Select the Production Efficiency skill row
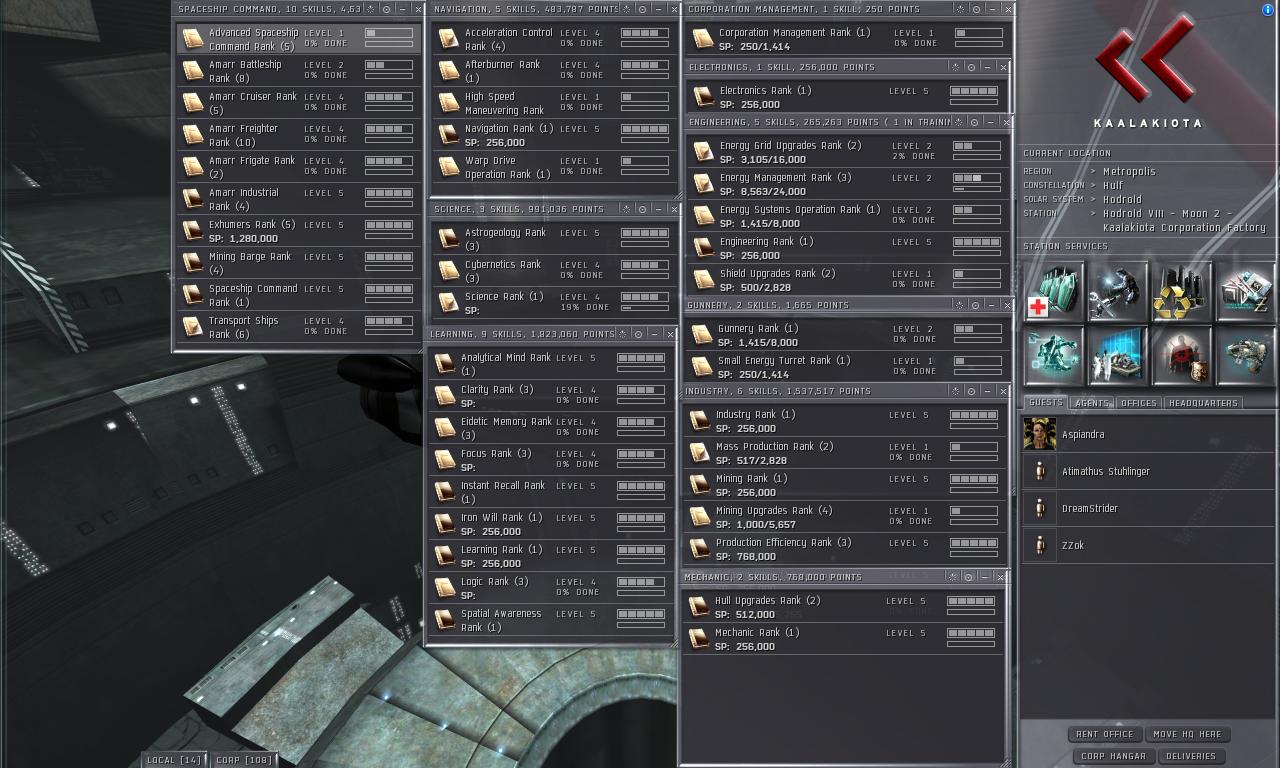Image resolution: width=1280 pixels, height=768 pixels. pyautogui.click(x=844, y=549)
